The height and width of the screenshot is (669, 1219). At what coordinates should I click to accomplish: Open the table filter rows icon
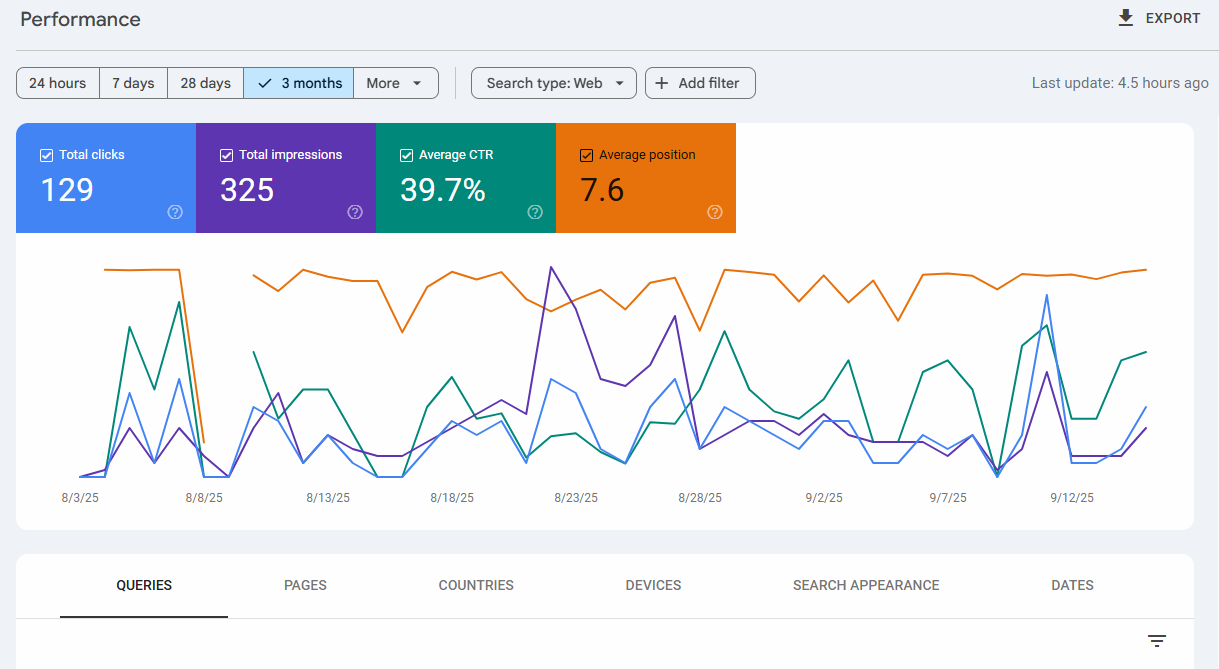point(1157,641)
